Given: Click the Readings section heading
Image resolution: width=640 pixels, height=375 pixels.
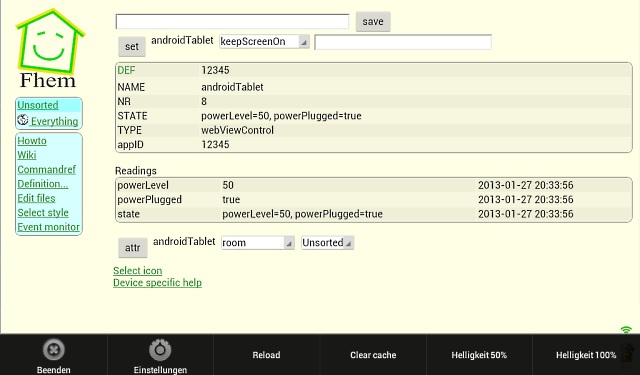Looking at the screenshot, I should [136, 171].
